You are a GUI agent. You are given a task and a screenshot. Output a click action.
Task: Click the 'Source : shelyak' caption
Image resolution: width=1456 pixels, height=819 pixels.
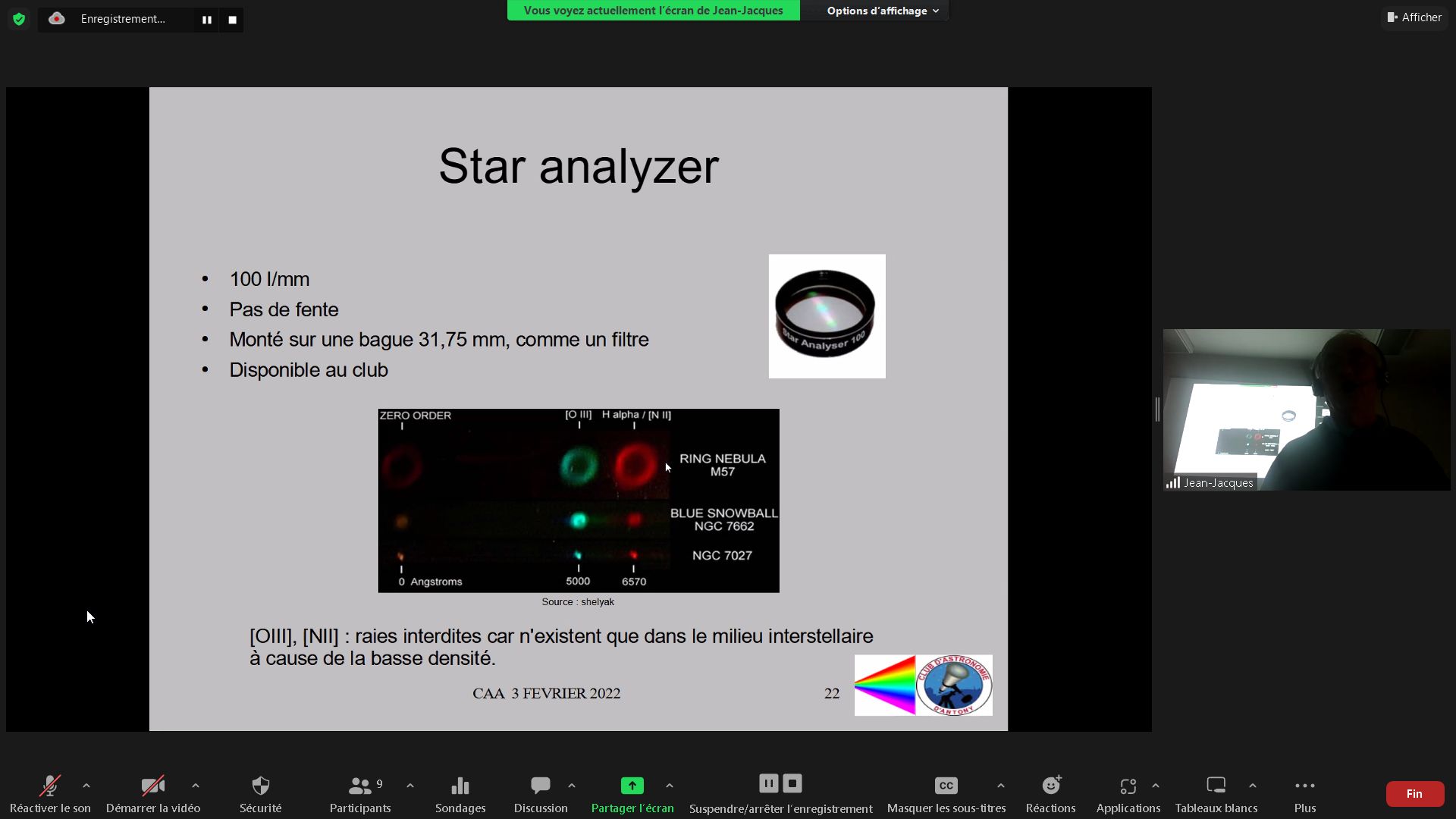(578, 601)
